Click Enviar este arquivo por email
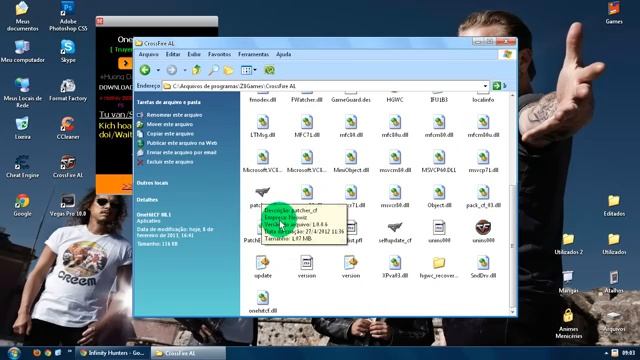The height and width of the screenshot is (360, 640). (182, 153)
